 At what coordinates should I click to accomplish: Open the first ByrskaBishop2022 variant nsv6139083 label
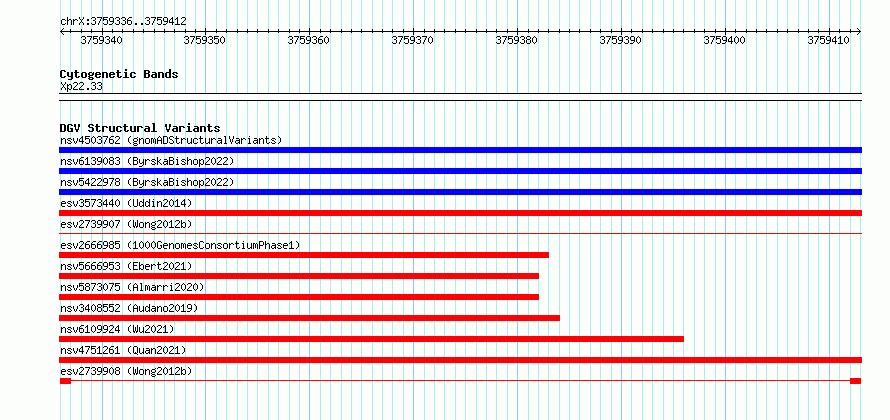click(147, 161)
